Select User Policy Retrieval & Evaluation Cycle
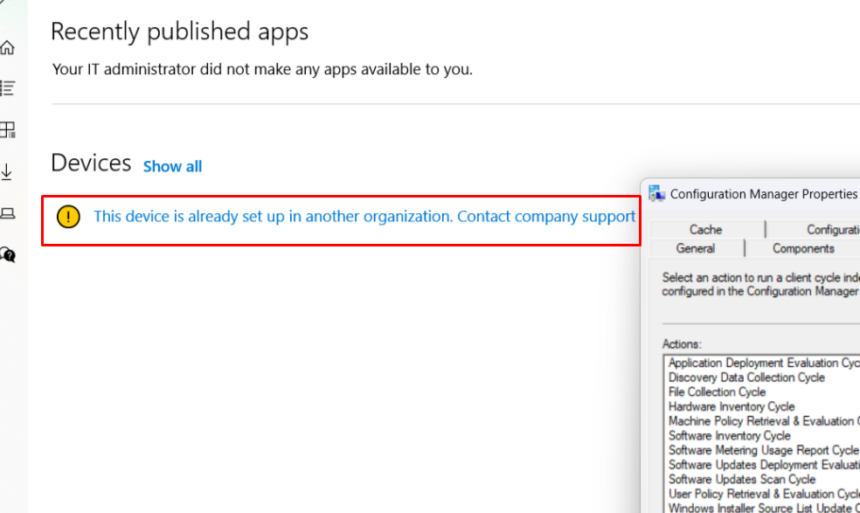Screen dimensions: 860x513 (x=762, y=494)
